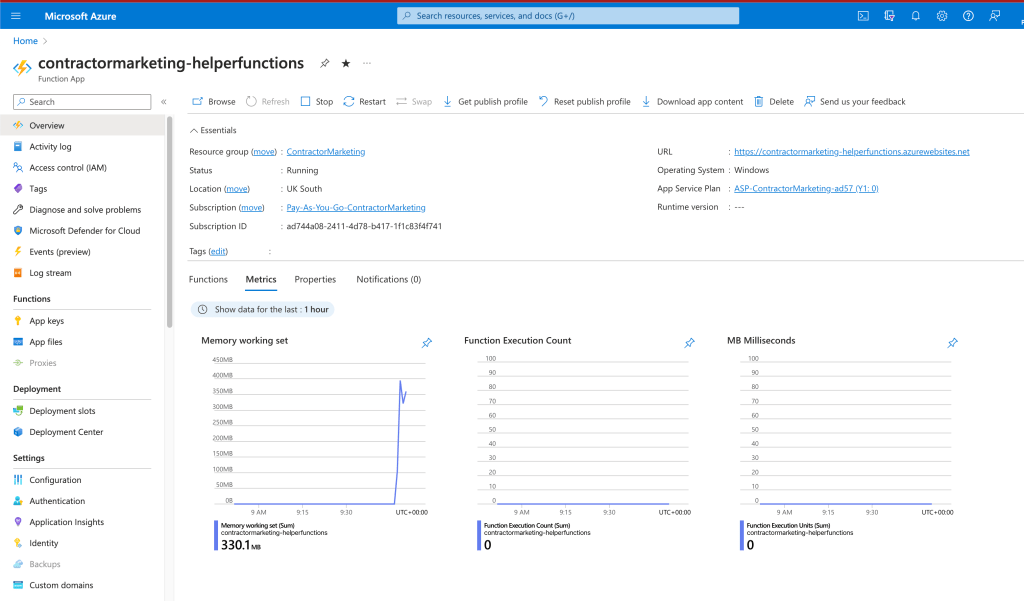Click the move link next to Location
Screen dimensions: 1024x601
pyautogui.click(x=236, y=189)
